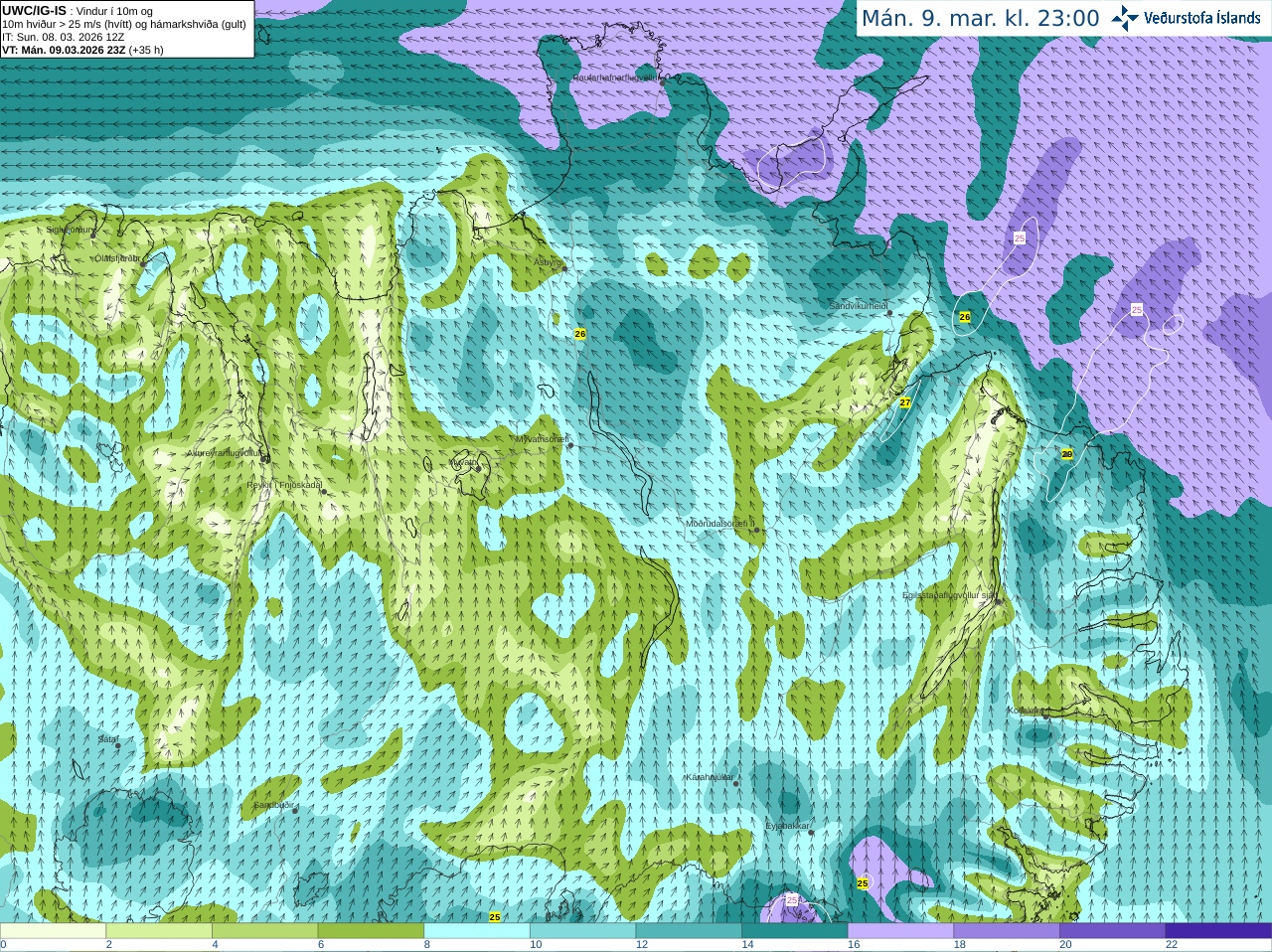This screenshot has width=1272, height=952.
Task: Click the Mývatnsöræfi station label
Action: point(542,438)
